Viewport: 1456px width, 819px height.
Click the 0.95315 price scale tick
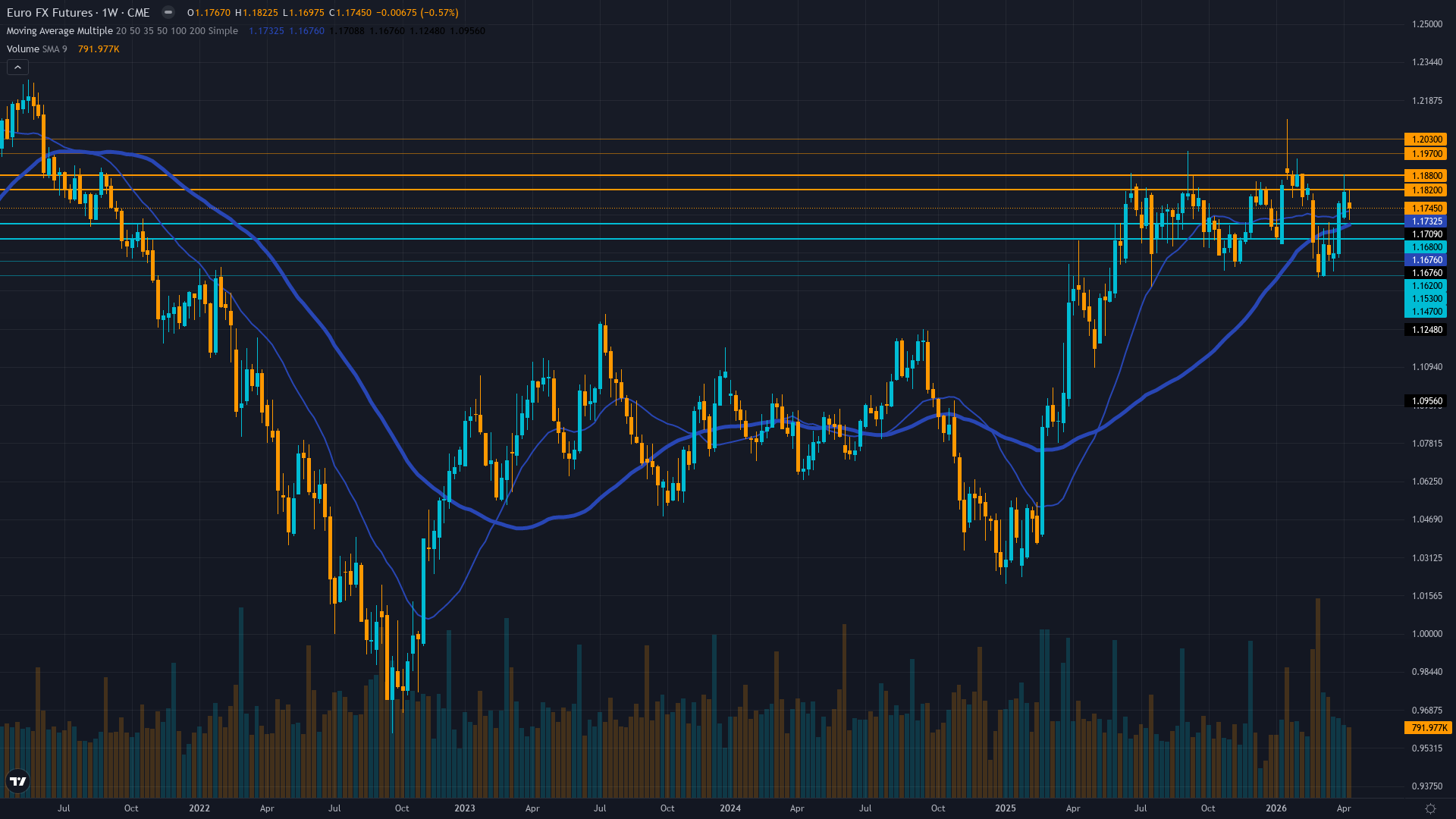pos(1426,748)
